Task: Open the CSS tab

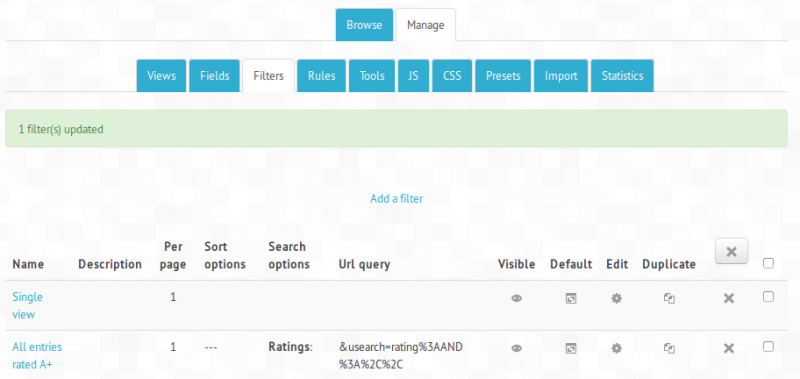Action: (452, 76)
